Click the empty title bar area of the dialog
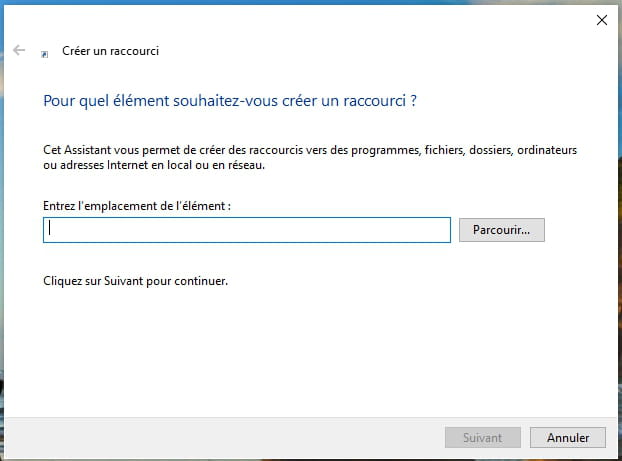Viewport: 622px width, 461px height. click(x=300, y=19)
